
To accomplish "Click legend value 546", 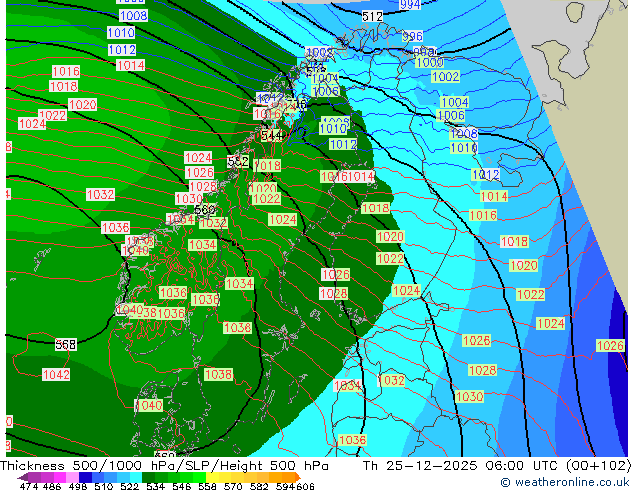I will tap(181, 486).
